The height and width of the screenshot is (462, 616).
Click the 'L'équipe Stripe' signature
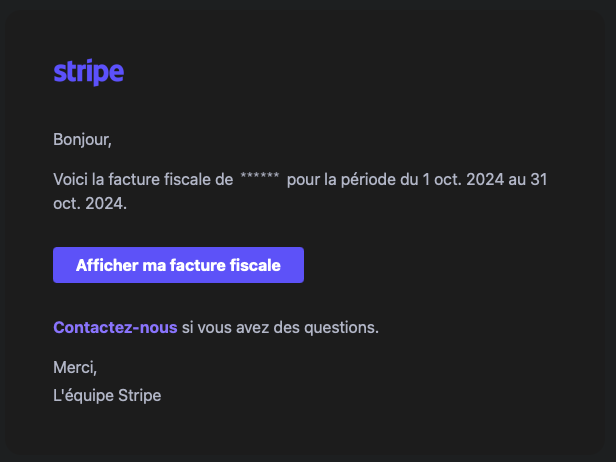(x=107, y=395)
